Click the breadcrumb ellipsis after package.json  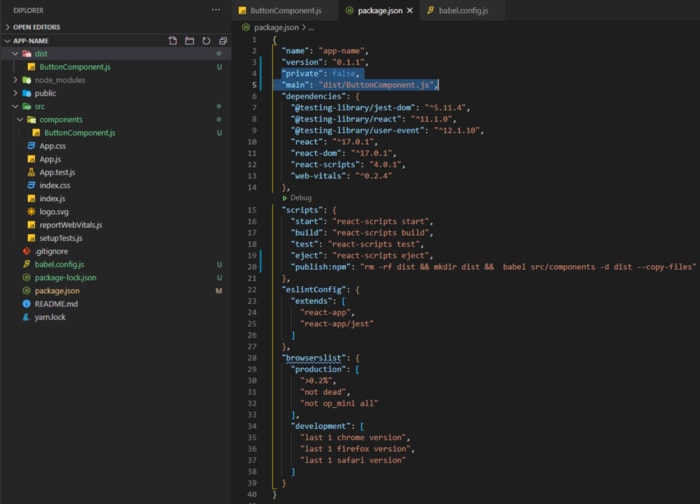click(311, 28)
